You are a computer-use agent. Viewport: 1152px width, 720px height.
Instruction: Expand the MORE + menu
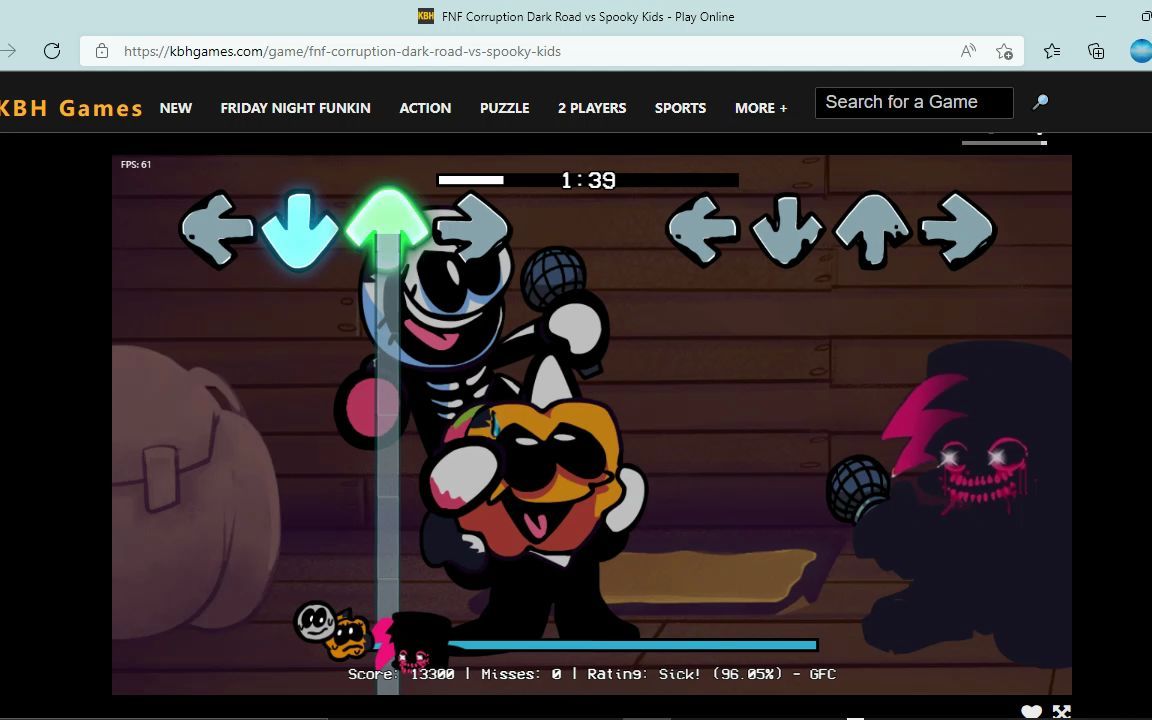click(761, 108)
